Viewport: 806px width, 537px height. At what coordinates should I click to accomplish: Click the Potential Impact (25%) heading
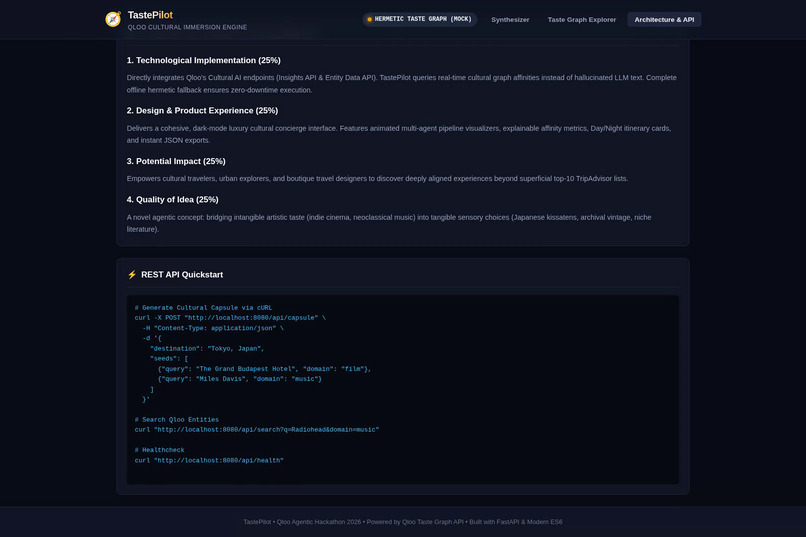pyautogui.click(x=176, y=161)
